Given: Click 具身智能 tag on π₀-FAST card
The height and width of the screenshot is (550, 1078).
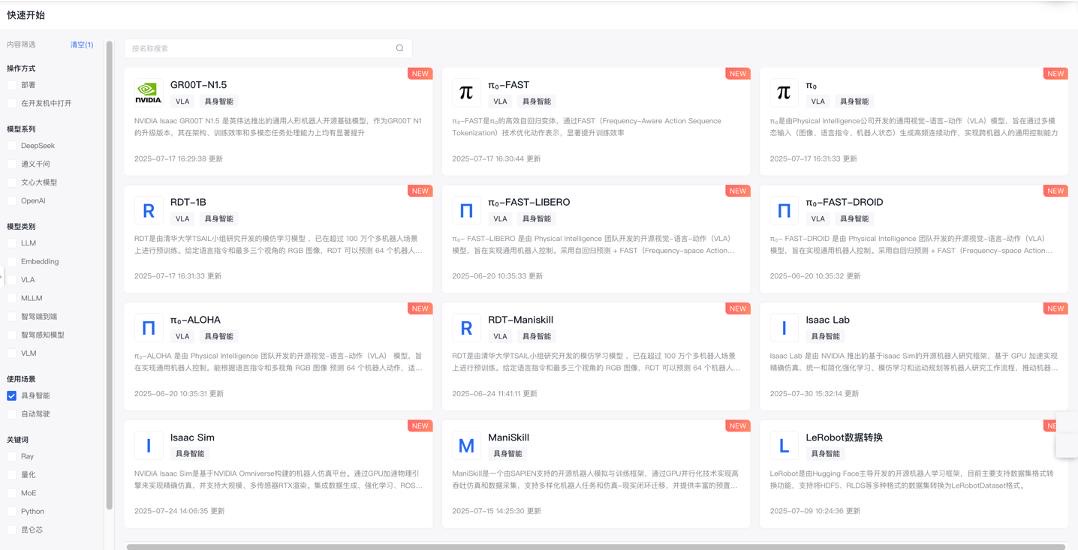Looking at the screenshot, I should coord(536,101).
